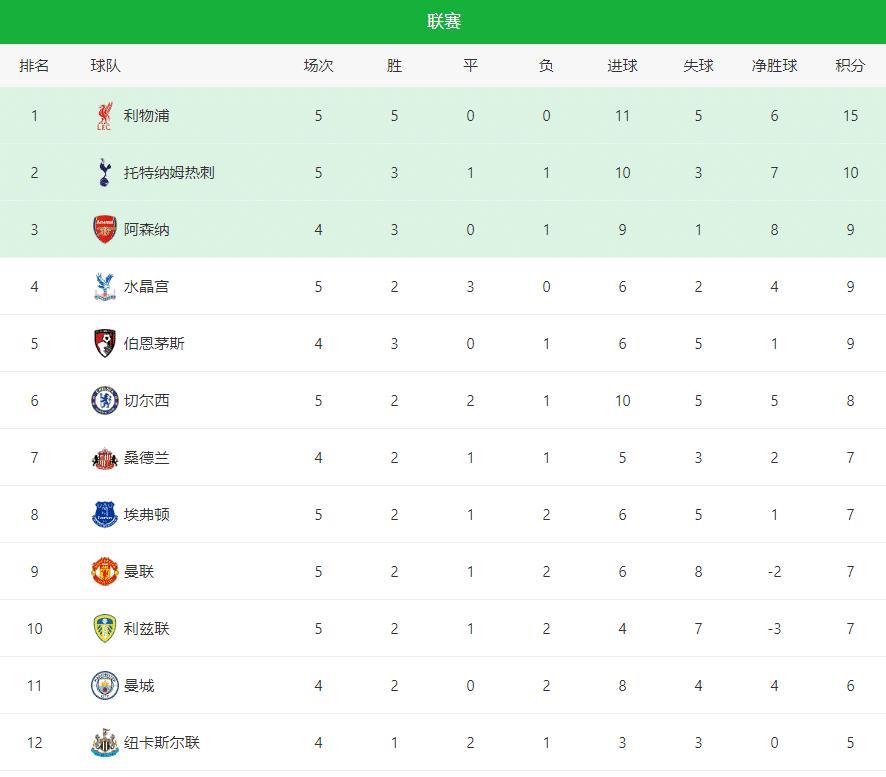Click the Sunderland club badge

104,458
